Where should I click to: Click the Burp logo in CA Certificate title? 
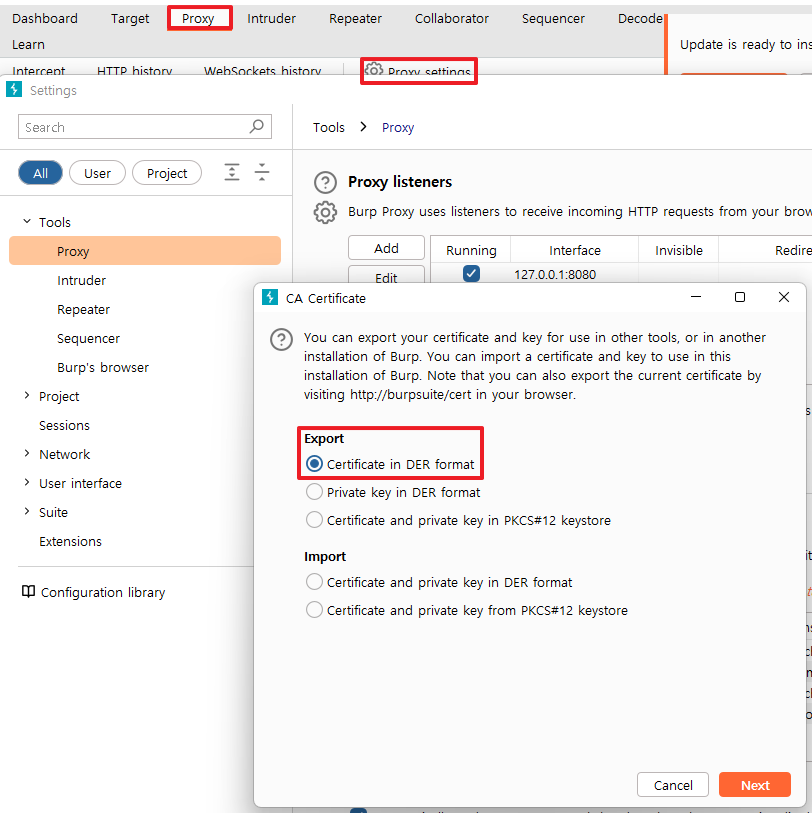tap(270, 298)
